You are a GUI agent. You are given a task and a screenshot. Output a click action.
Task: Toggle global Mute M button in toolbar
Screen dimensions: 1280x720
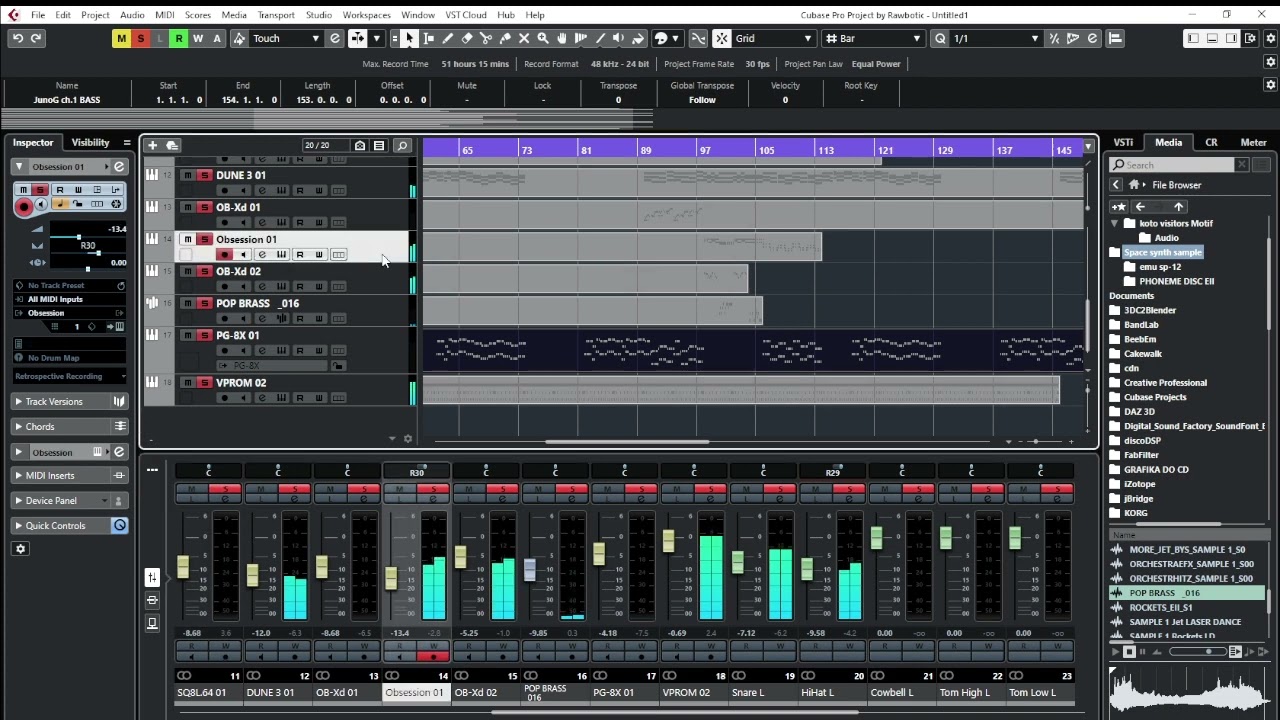pyautogui.click(x=121, y=38)
